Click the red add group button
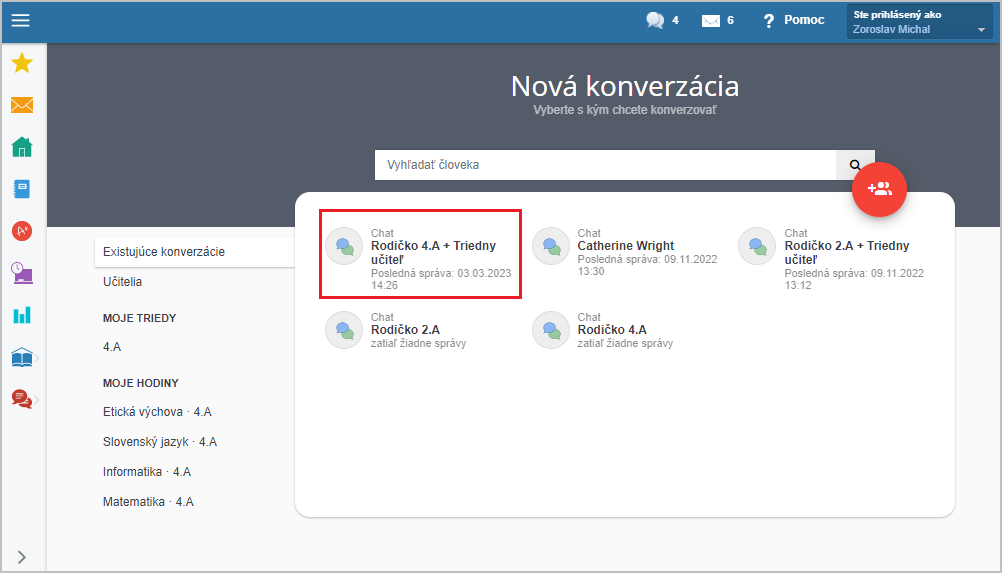 [879, 189]
